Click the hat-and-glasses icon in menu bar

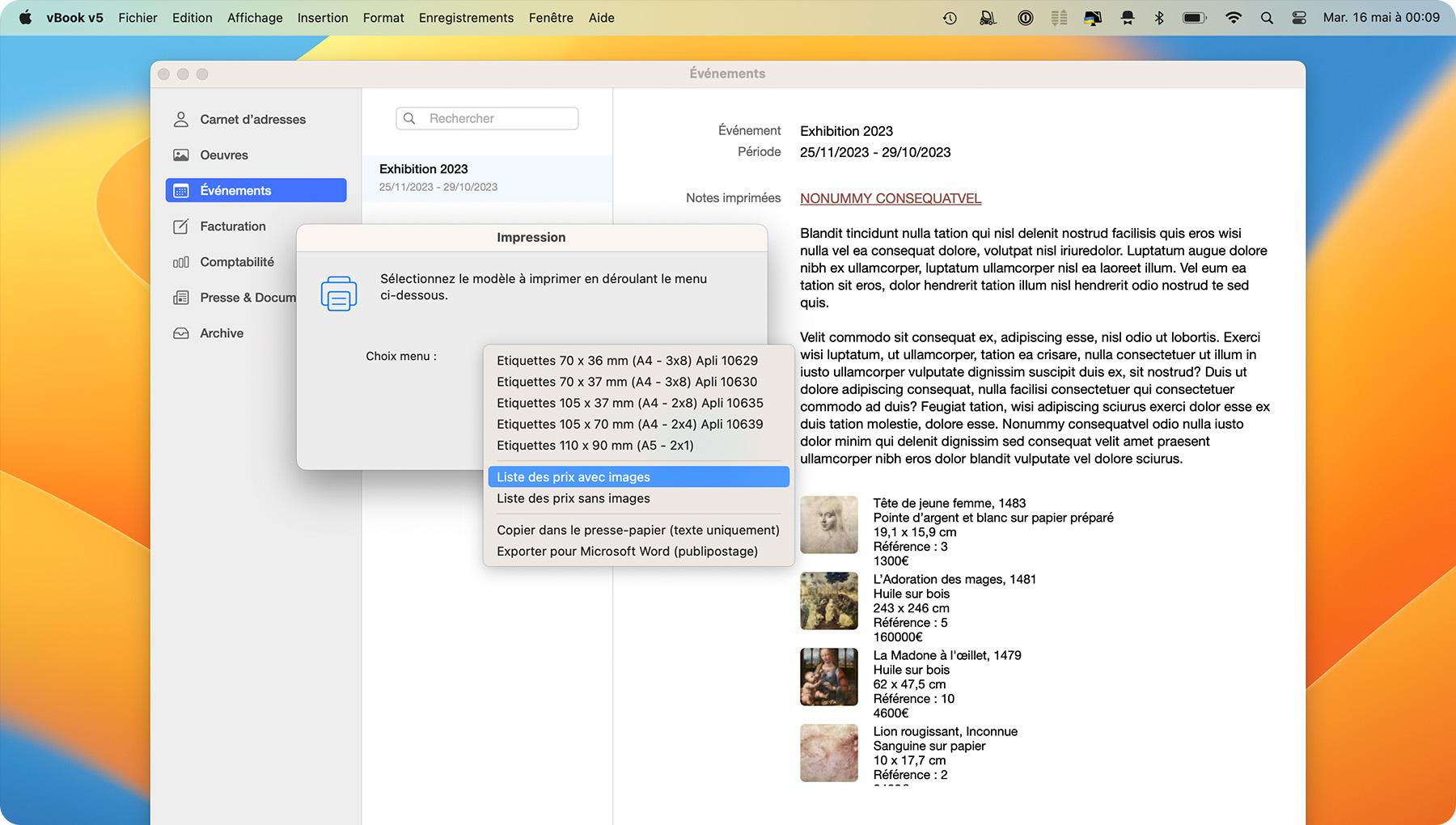point(1128,18)
